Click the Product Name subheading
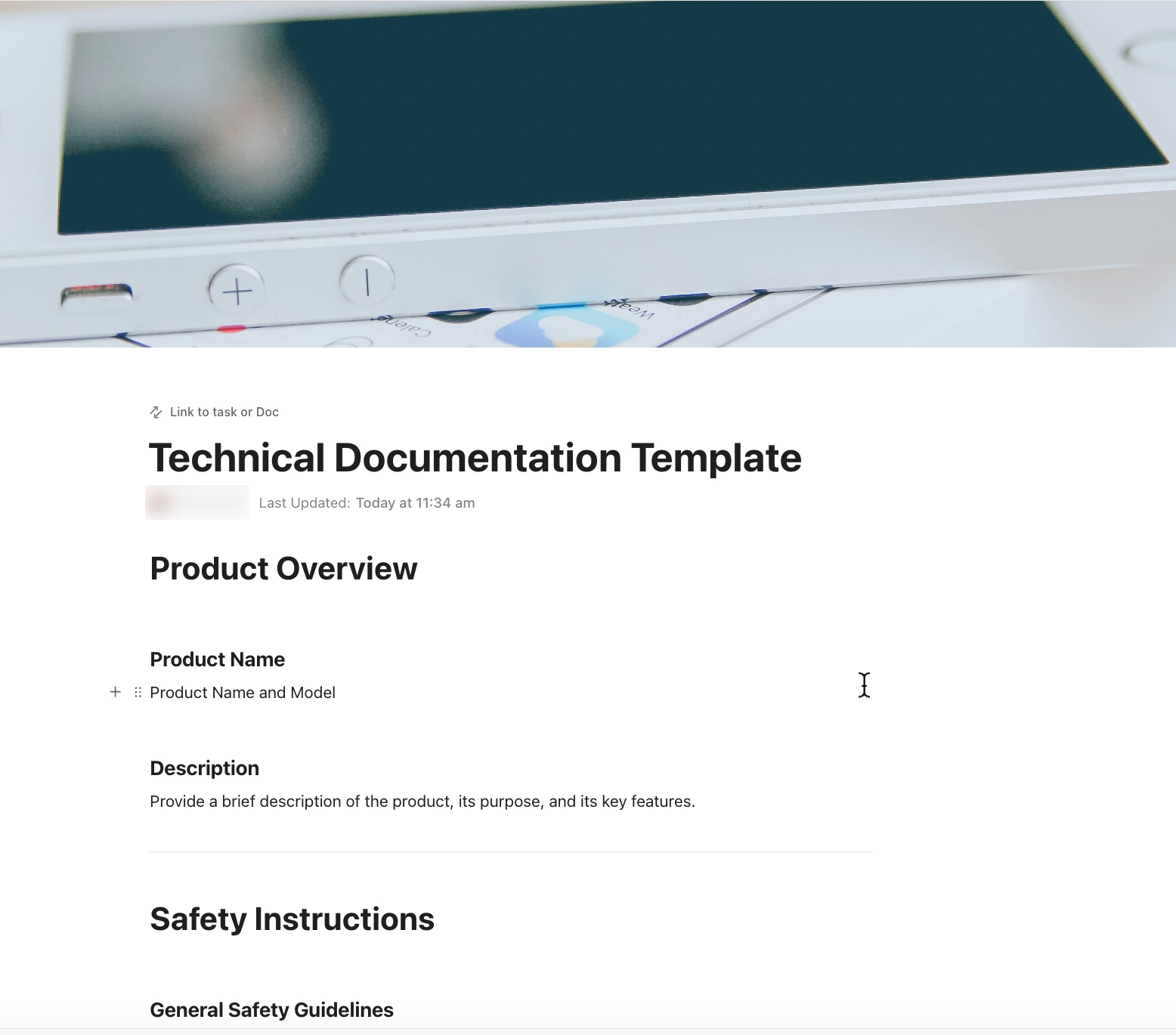 (x=218, y=659)
